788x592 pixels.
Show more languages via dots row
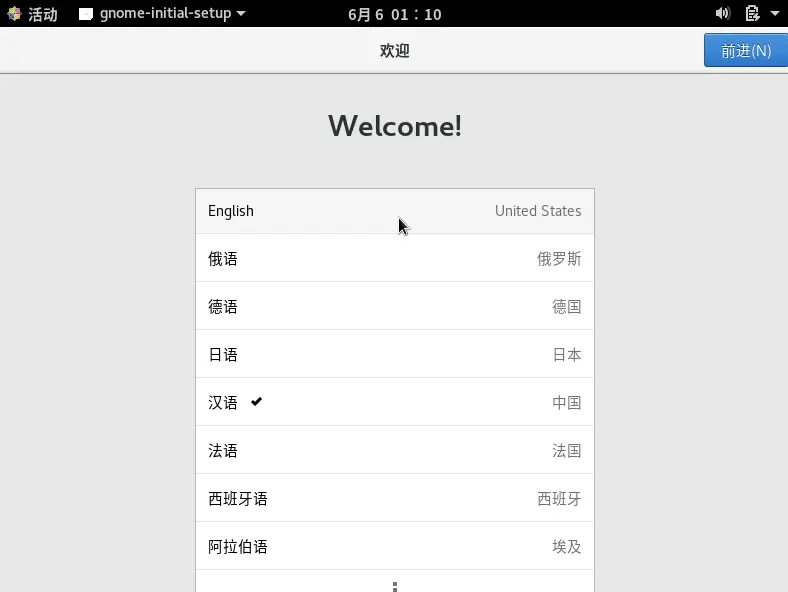(x=395, y=581)
